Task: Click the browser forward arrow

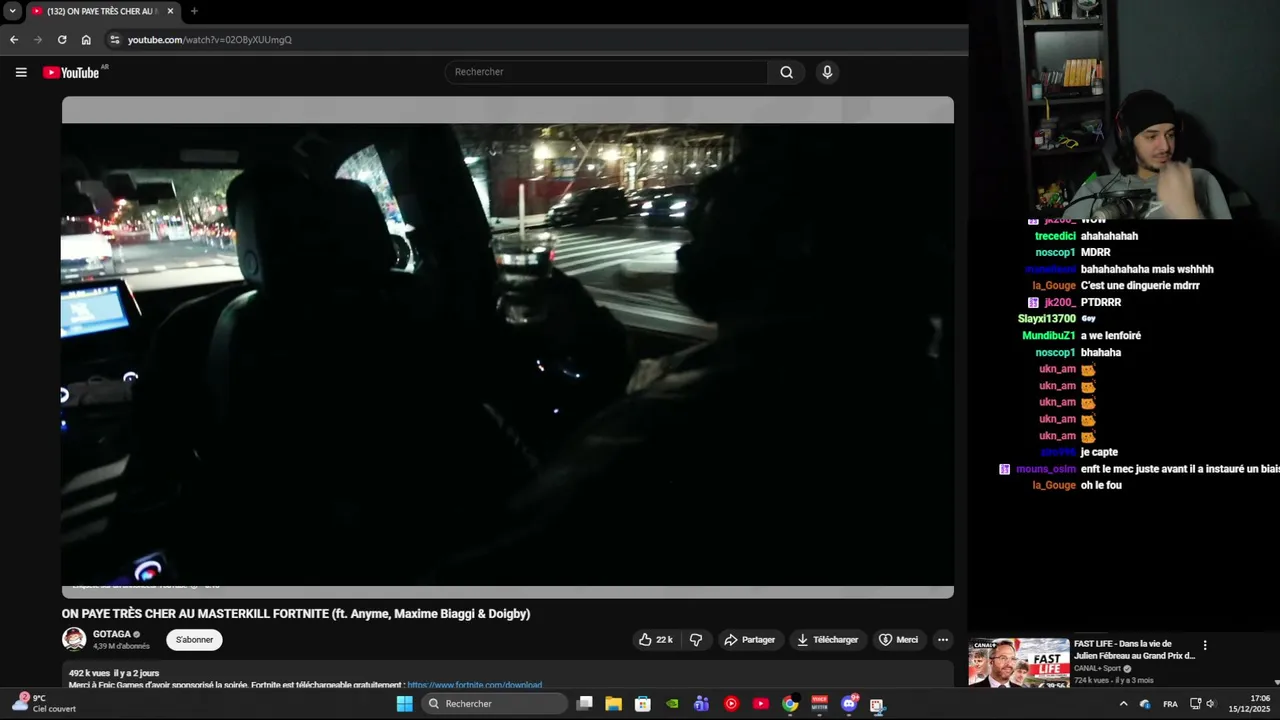Action: click(38, 40)
